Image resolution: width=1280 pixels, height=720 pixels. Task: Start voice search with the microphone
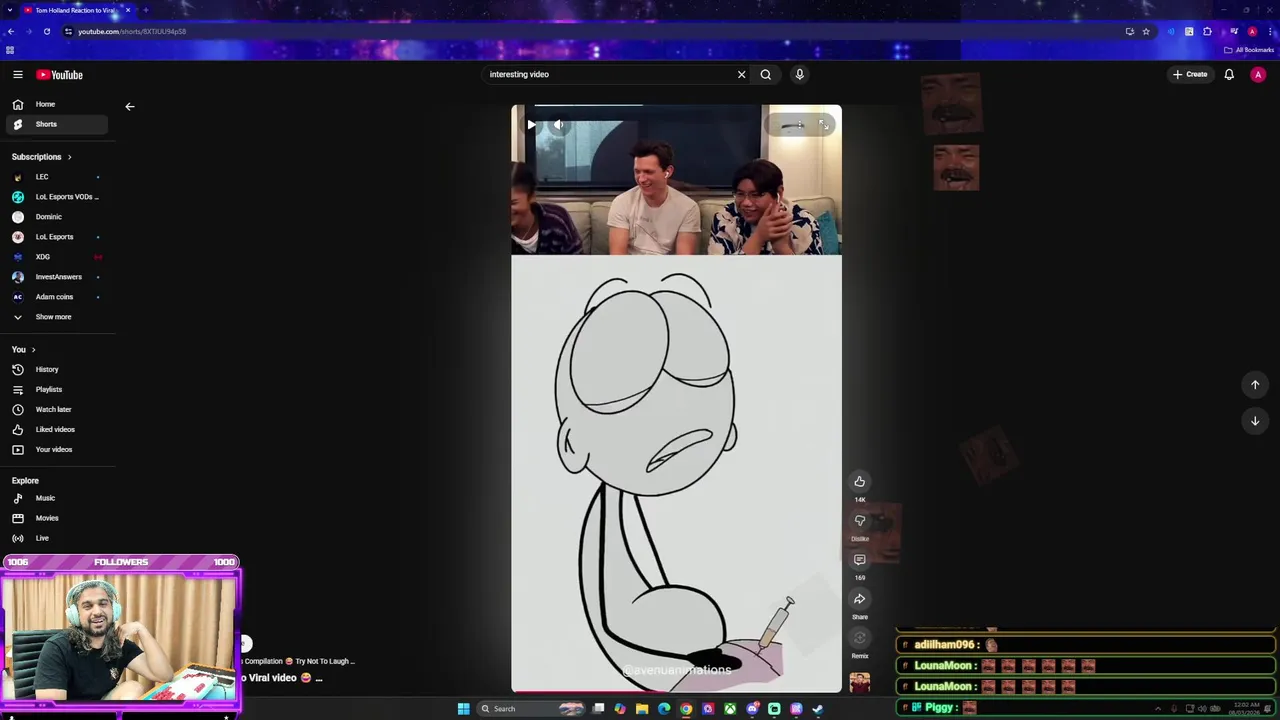pos(799,74)
